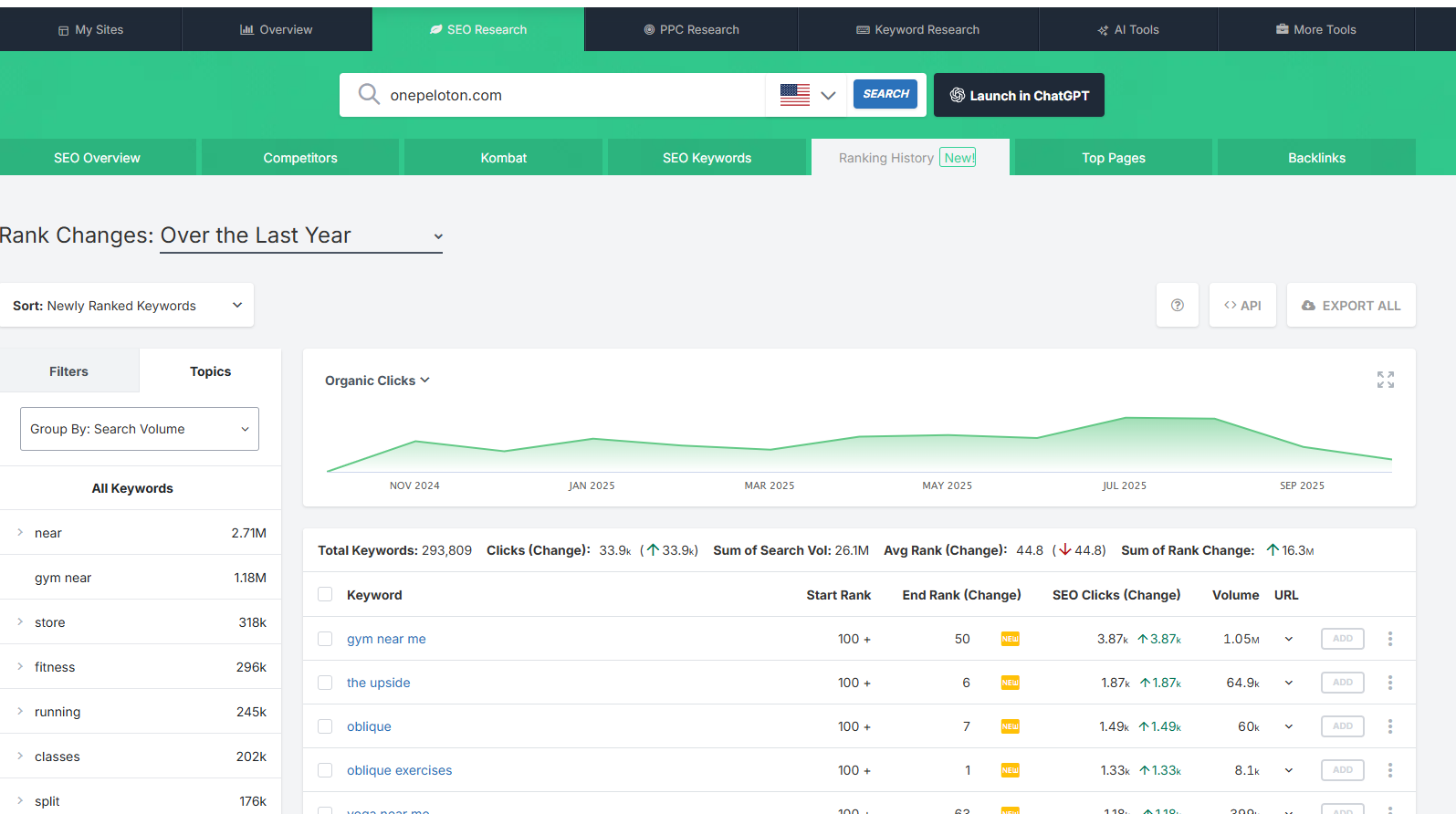Click Launch in ChatGPT button
Screen dimensions: 1456x814
1019,95
